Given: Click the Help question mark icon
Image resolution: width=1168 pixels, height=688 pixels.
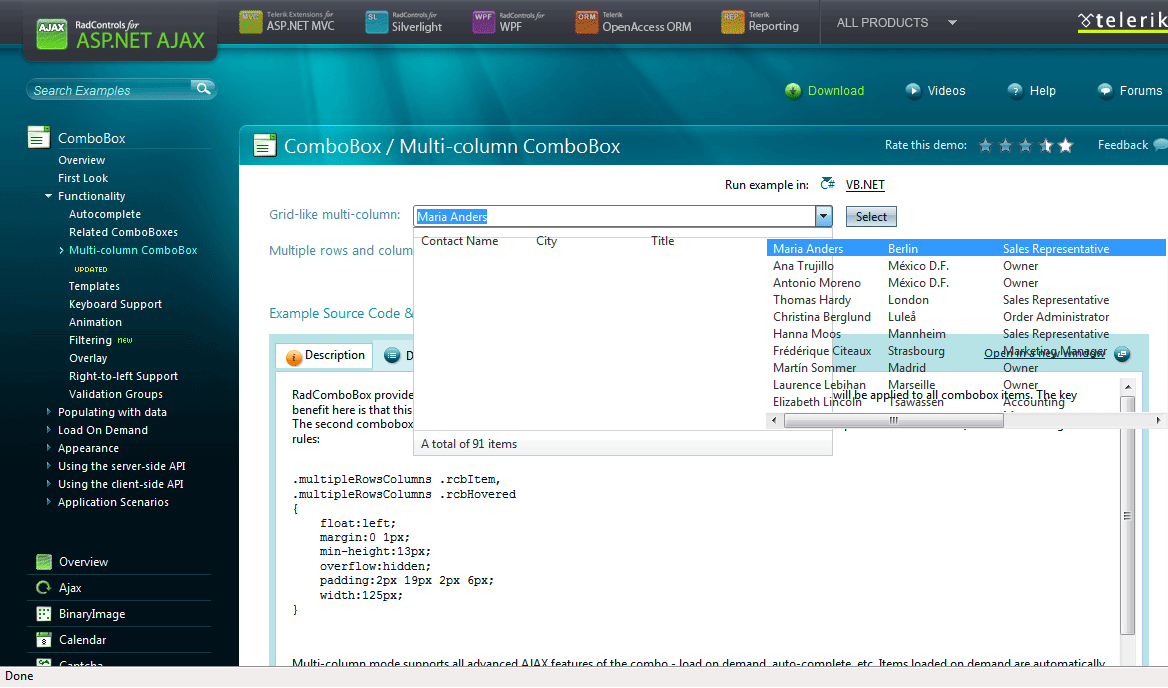Looking at the screenshot, I should point(1015,91).
